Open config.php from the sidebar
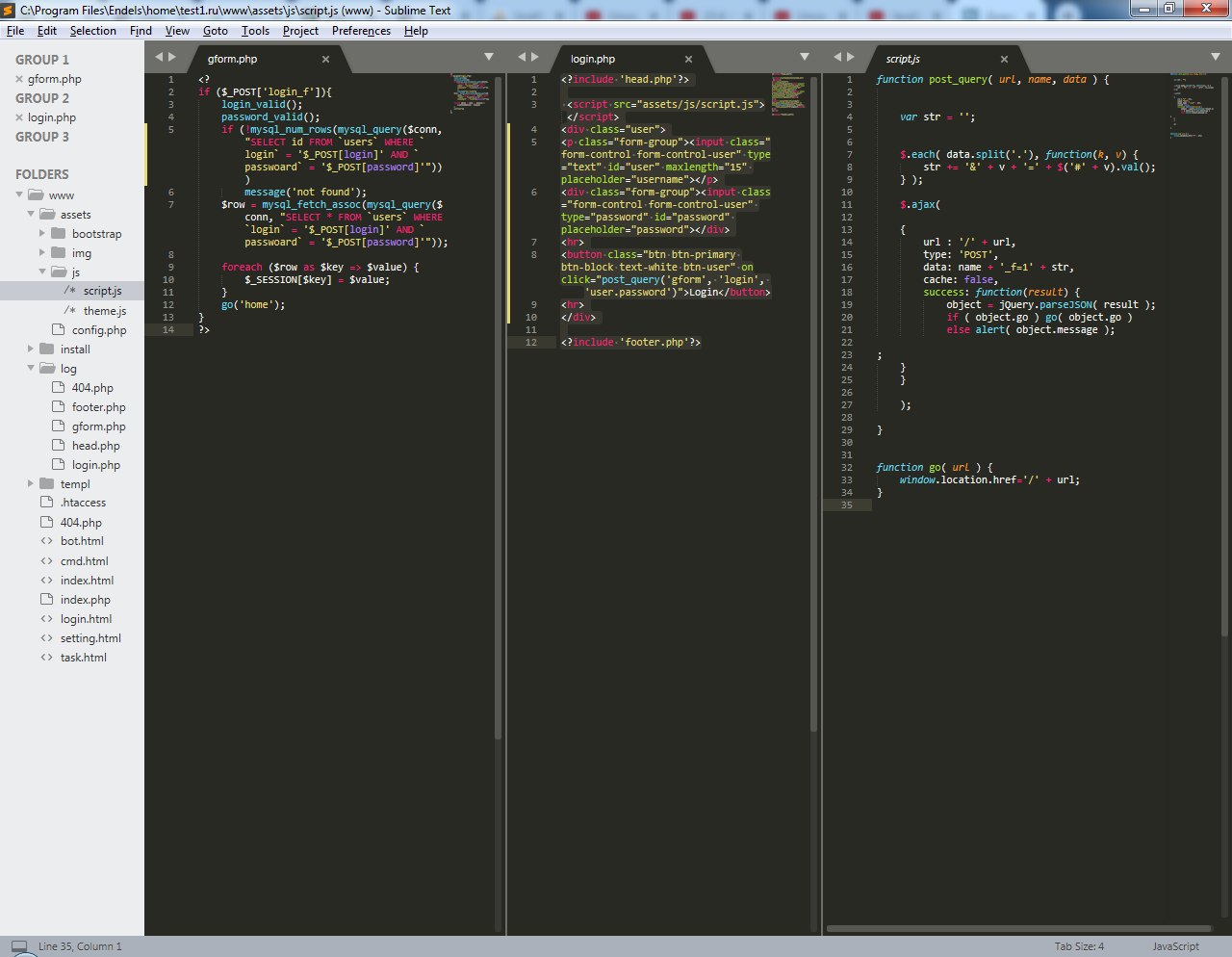The image size is (1232, 957). [x=99, y=330]
